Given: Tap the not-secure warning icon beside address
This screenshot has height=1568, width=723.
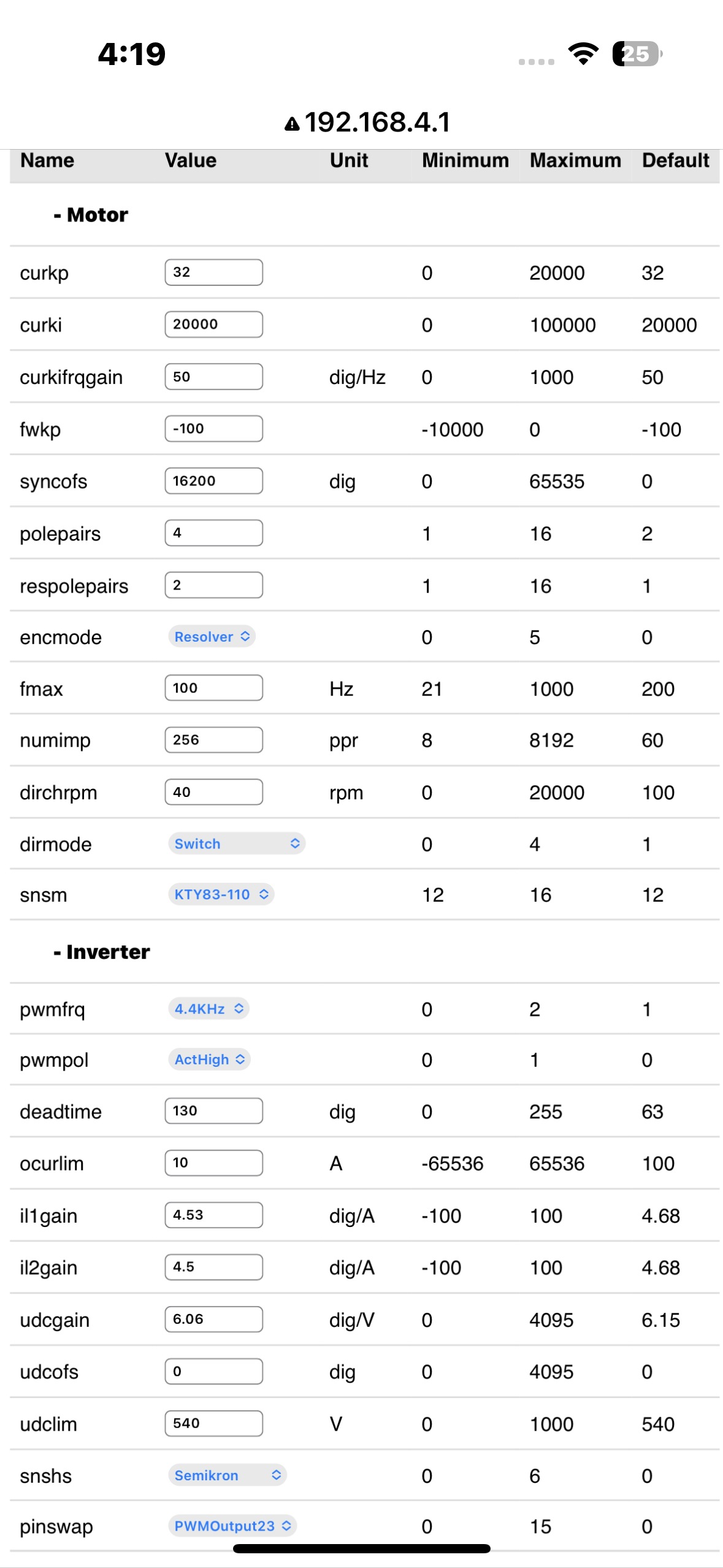Looking at the screenshot, I should click(x=292, y=124).
